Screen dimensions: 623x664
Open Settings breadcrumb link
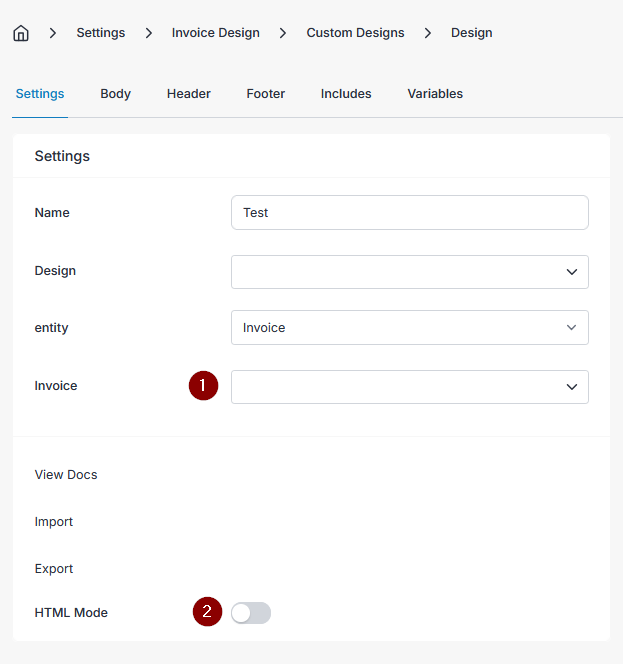coord(101,33)
